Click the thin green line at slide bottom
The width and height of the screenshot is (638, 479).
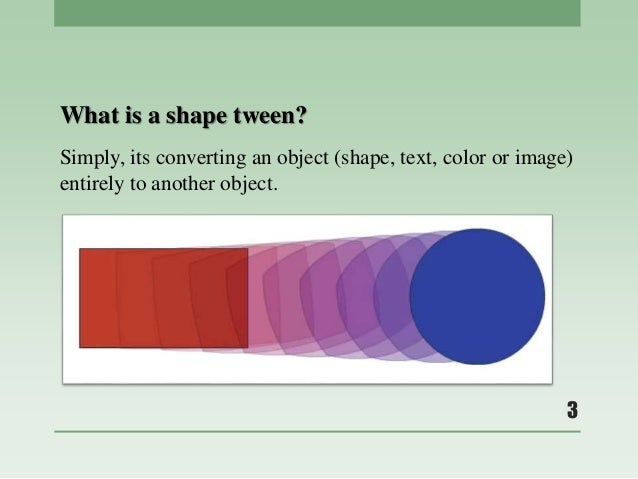tap(317, 432)
